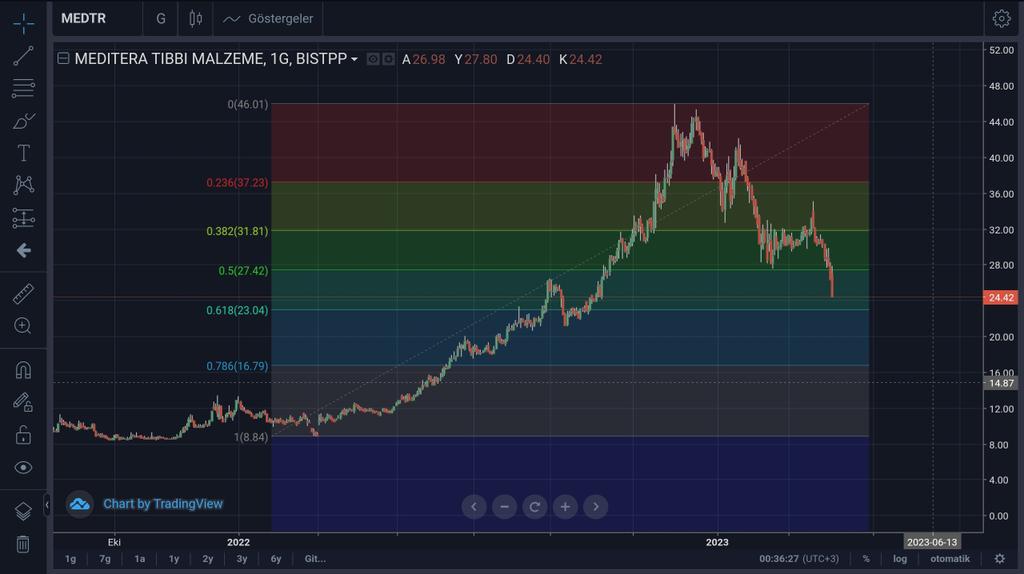Select the crosshair cursor tool

(24, 24)
